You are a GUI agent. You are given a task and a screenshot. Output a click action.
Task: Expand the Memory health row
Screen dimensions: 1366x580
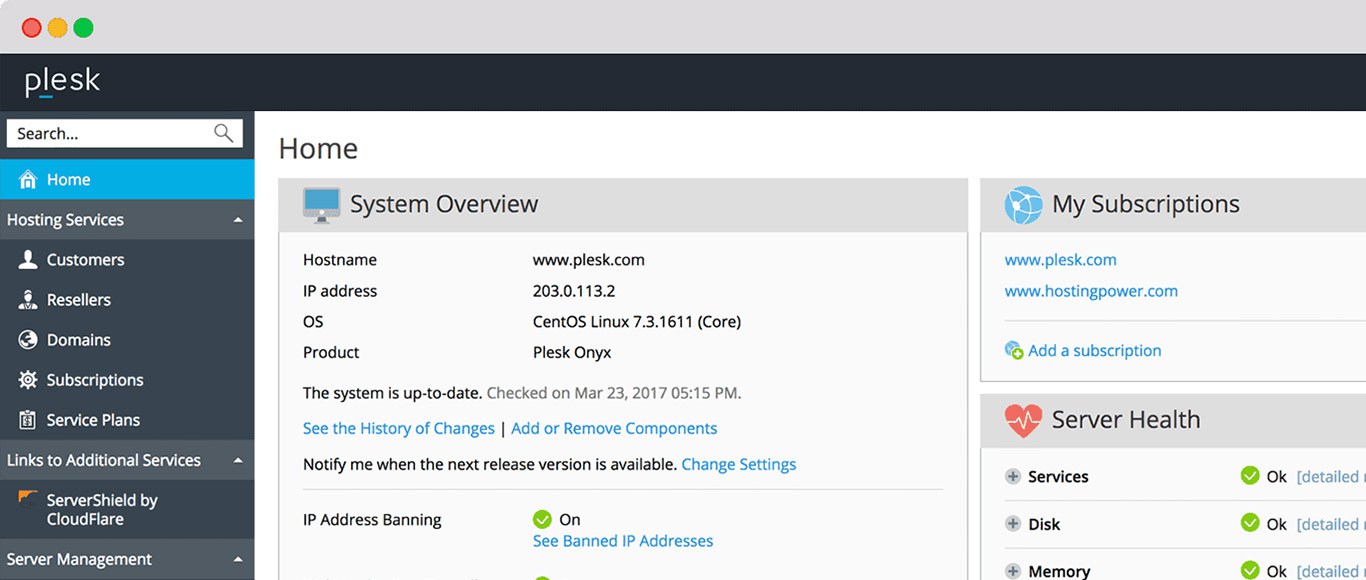coord(1013,571)
